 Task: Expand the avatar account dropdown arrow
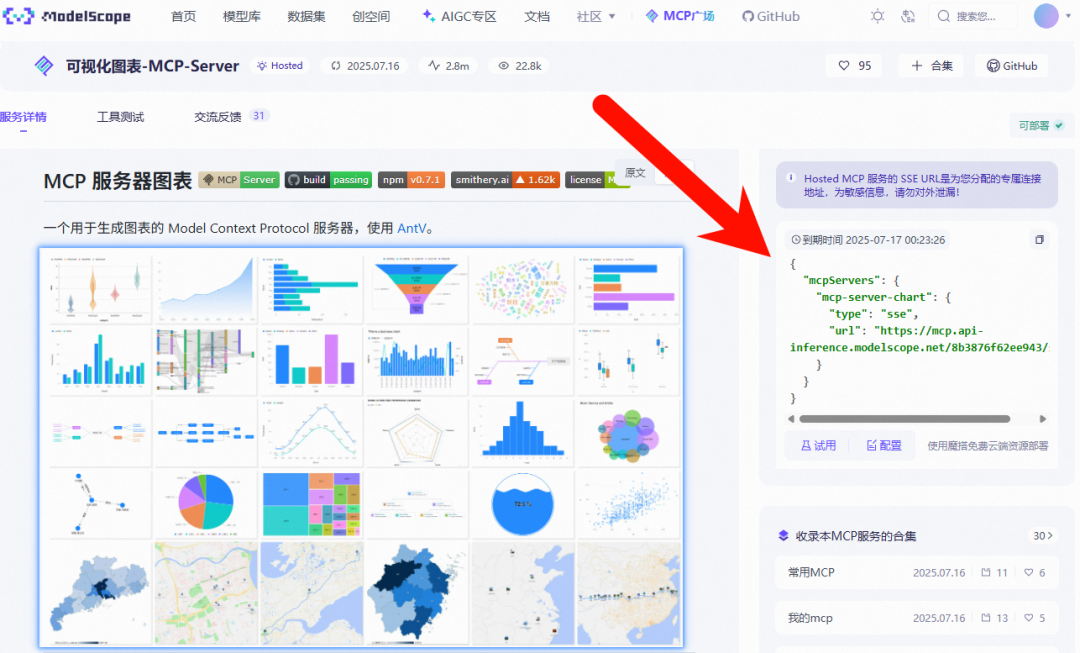coord(1068,16)
